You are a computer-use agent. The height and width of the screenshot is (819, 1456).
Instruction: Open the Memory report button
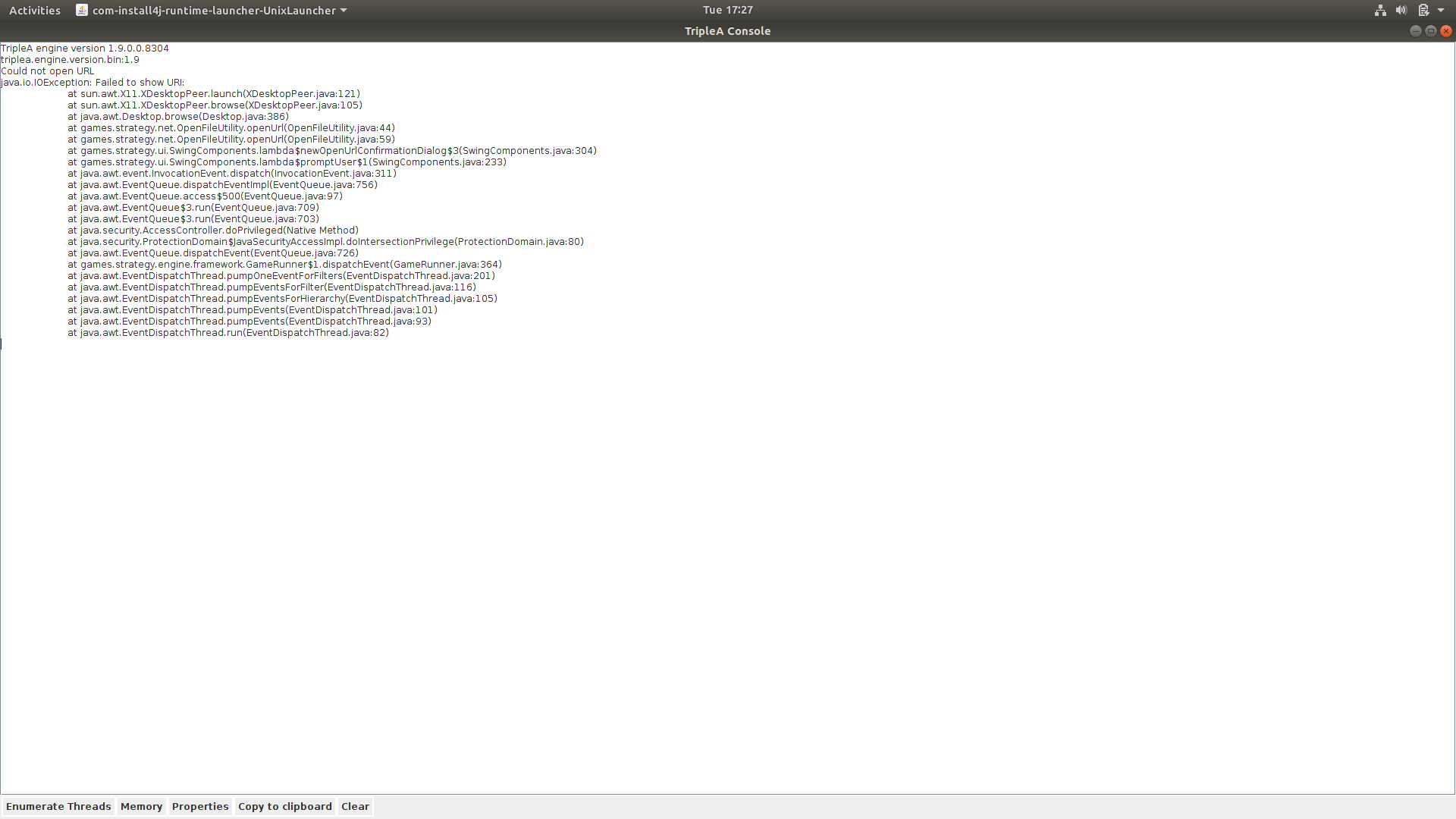click(x=141, y=806)
